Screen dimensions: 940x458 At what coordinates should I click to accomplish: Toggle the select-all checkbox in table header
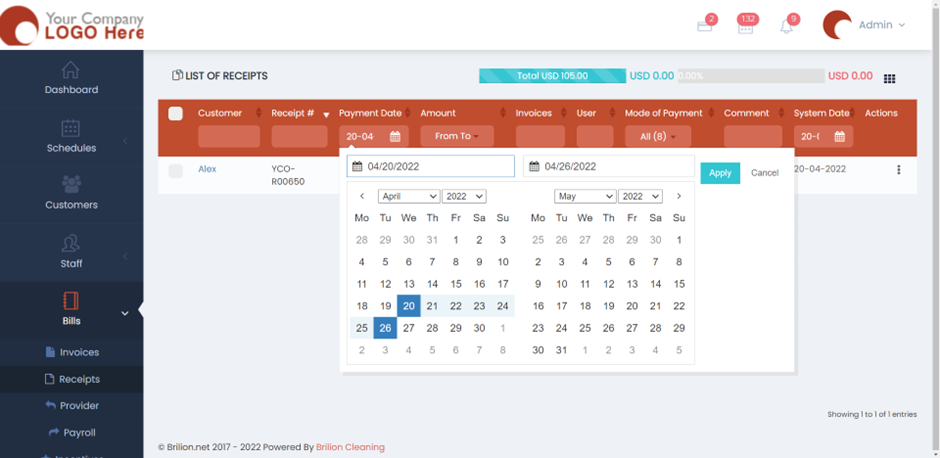point(176,113)
